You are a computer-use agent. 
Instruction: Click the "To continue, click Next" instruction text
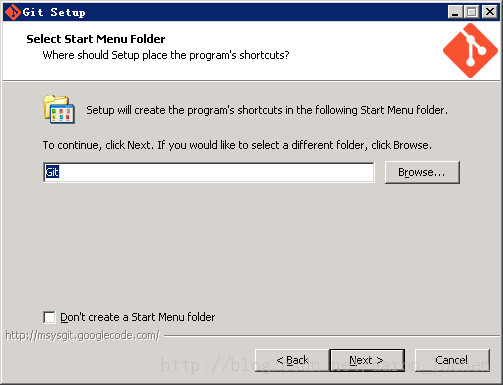click(x=237, y=145)
